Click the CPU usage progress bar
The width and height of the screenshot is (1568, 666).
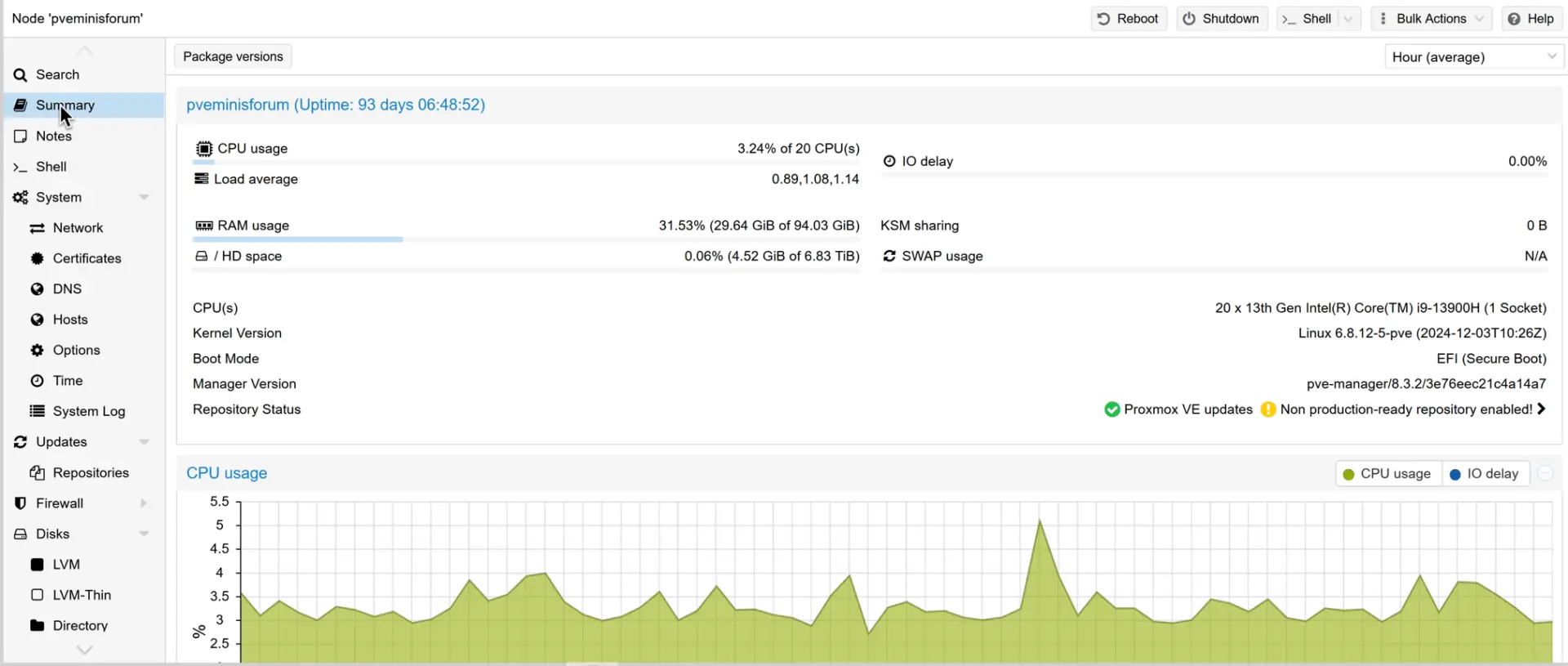(526, 163)
